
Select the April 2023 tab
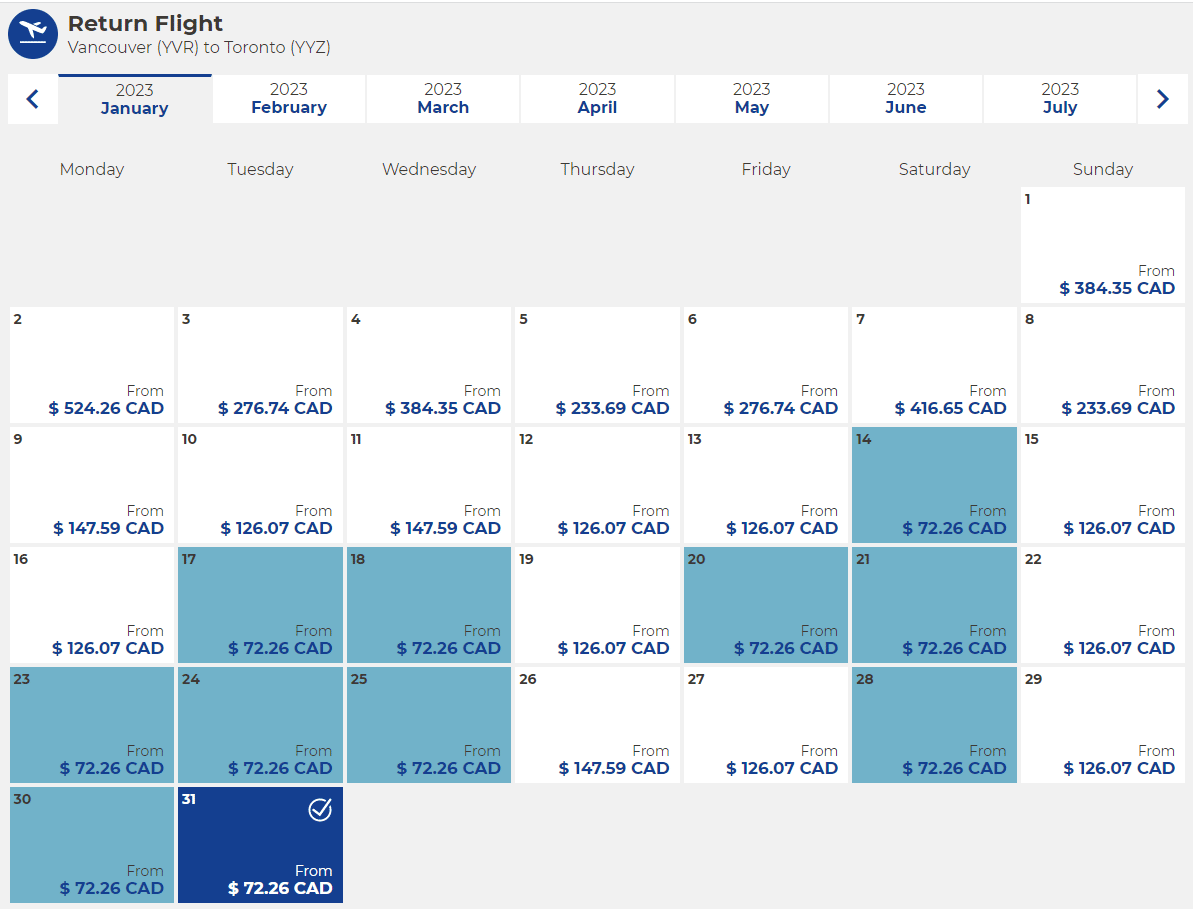(597, 99)
